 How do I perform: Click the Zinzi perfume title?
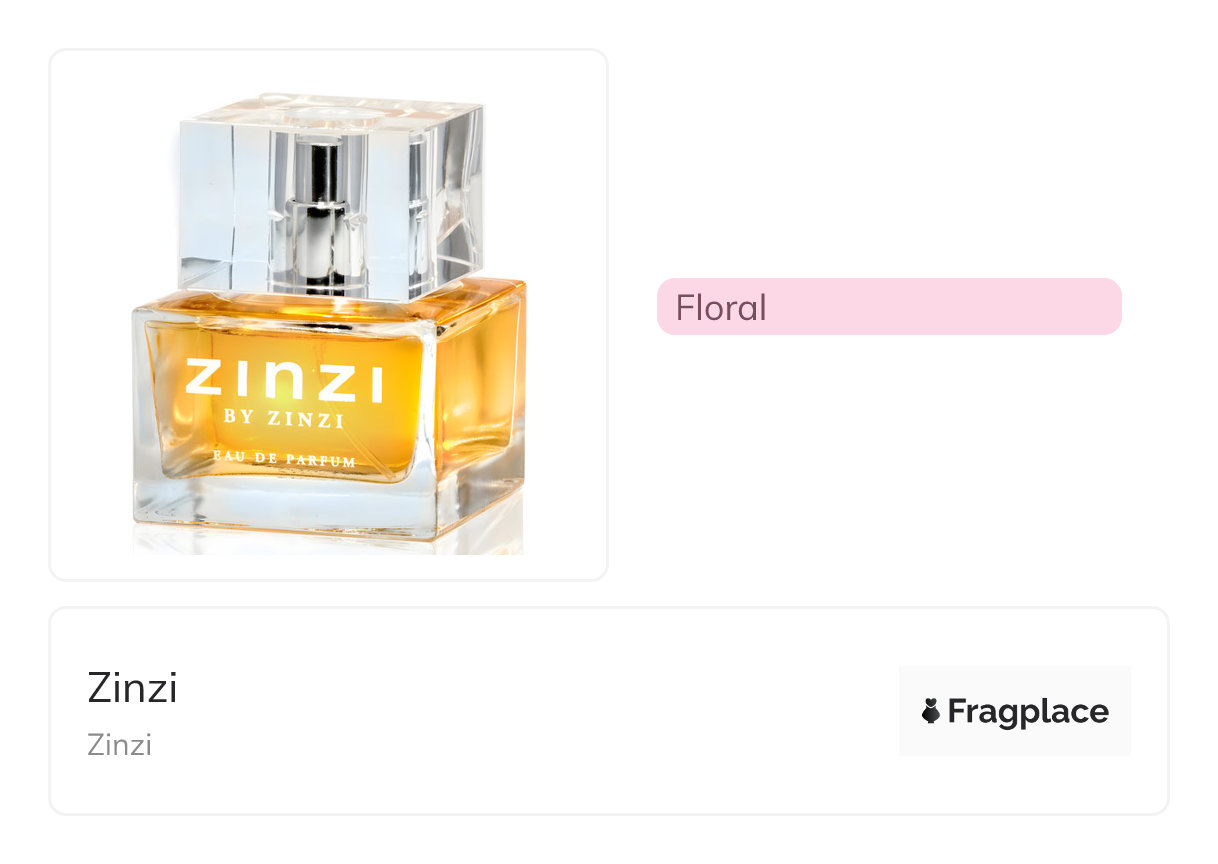click(132, 688)
